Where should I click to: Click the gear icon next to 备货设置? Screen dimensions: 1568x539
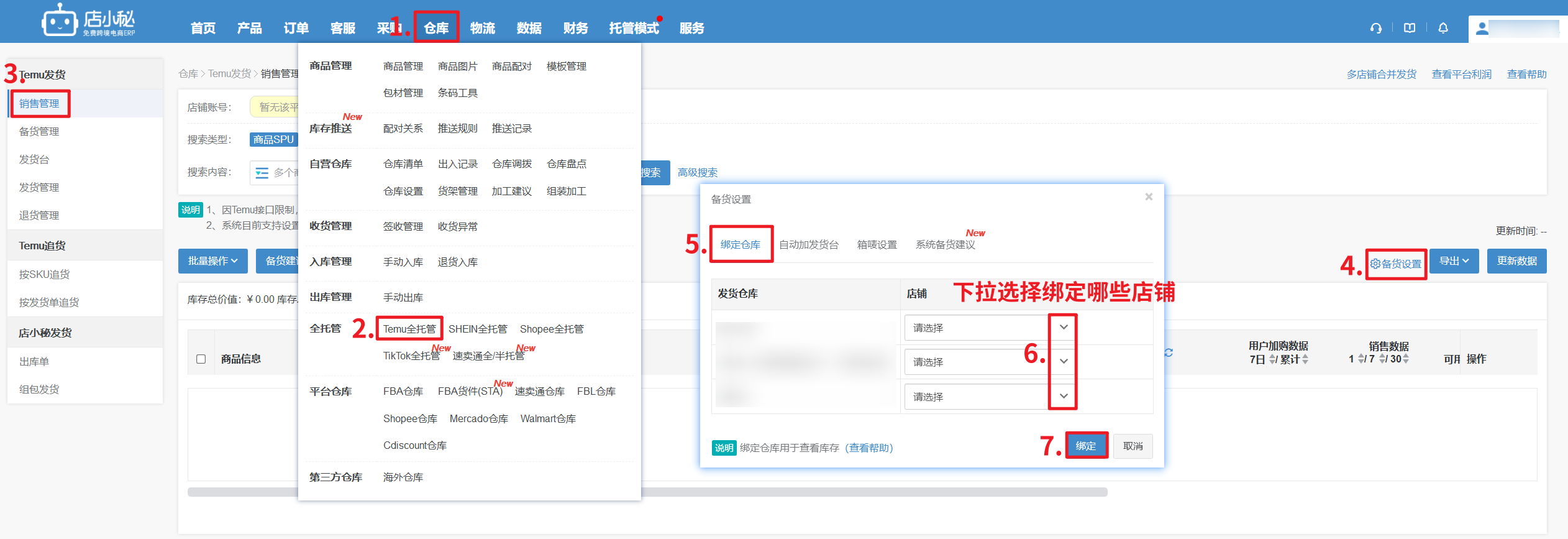1375,264
